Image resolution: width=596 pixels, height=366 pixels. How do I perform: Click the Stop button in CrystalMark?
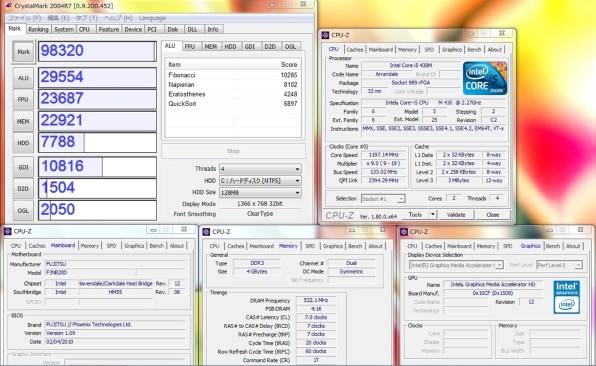point(233,151)
